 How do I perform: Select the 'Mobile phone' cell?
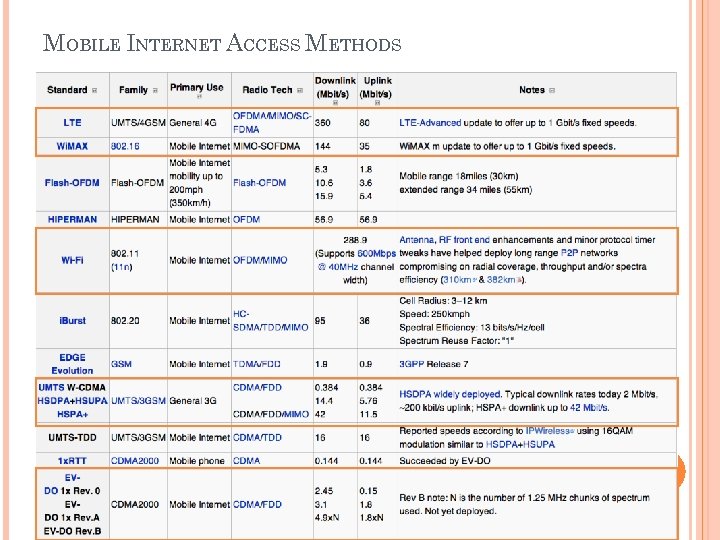(197, 461)
